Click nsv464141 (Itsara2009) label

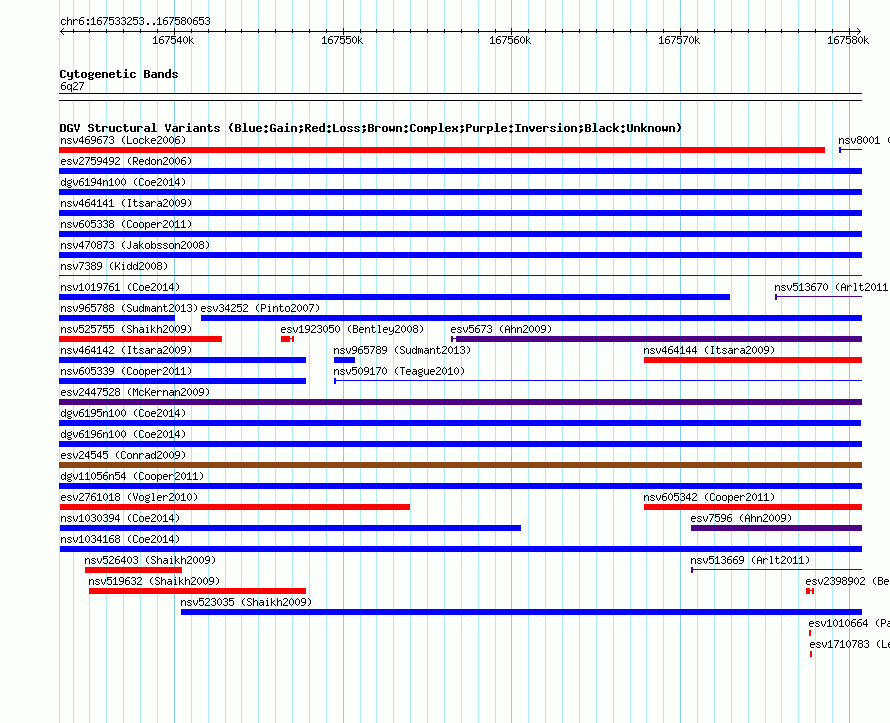(126, 203)
